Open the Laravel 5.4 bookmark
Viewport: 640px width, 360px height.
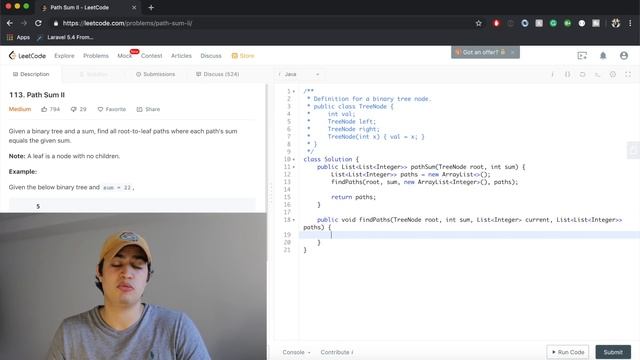[65, 37]
